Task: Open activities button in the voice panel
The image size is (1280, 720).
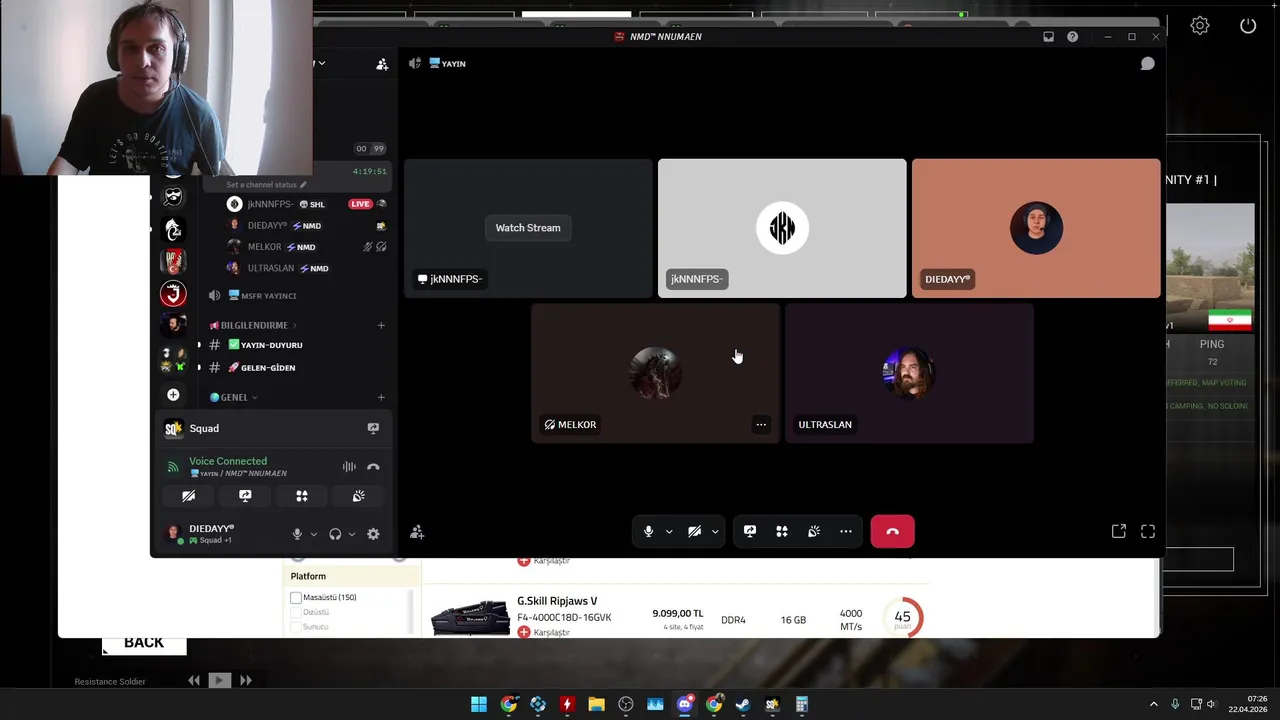Action: [302, 496]
